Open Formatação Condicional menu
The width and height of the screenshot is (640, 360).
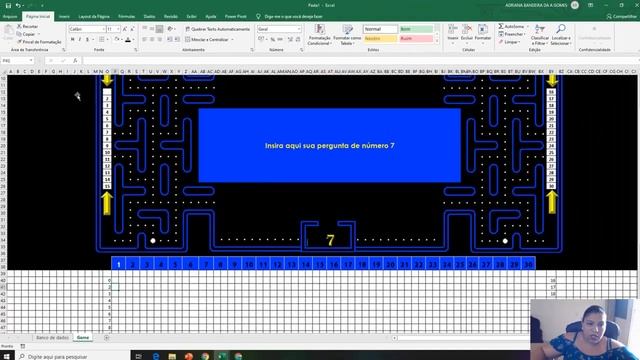(319, 34)
